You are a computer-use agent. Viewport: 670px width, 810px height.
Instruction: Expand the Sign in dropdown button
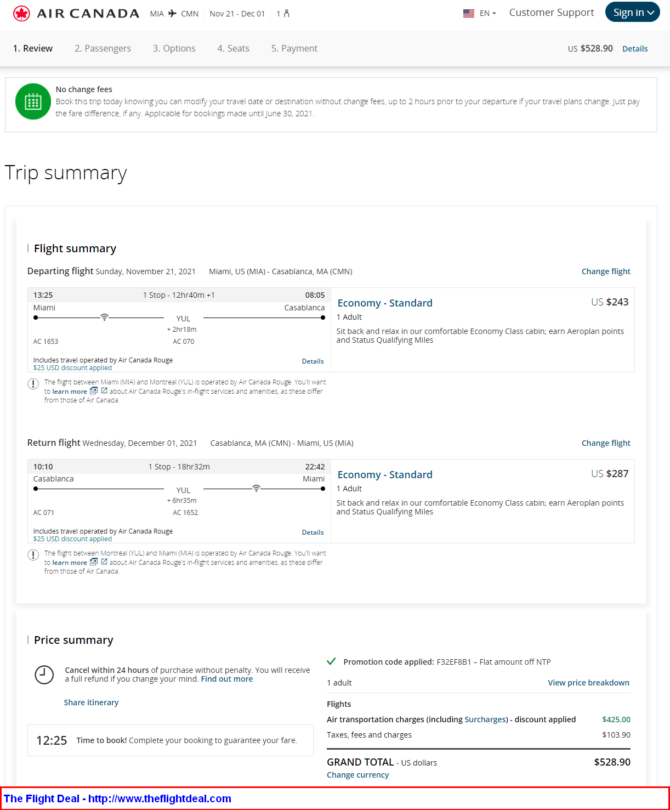coord(633,12)
